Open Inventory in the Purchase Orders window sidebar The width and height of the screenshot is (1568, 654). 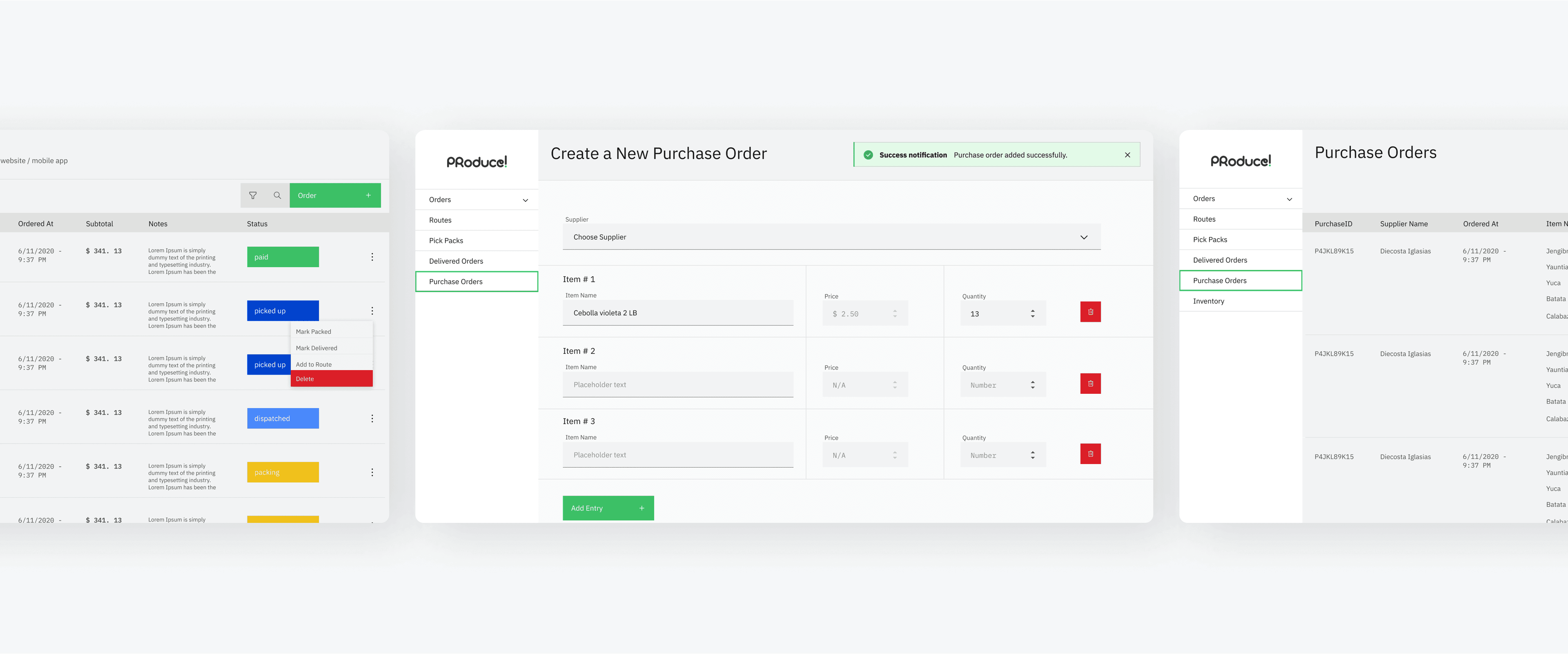click(1241, 301)
